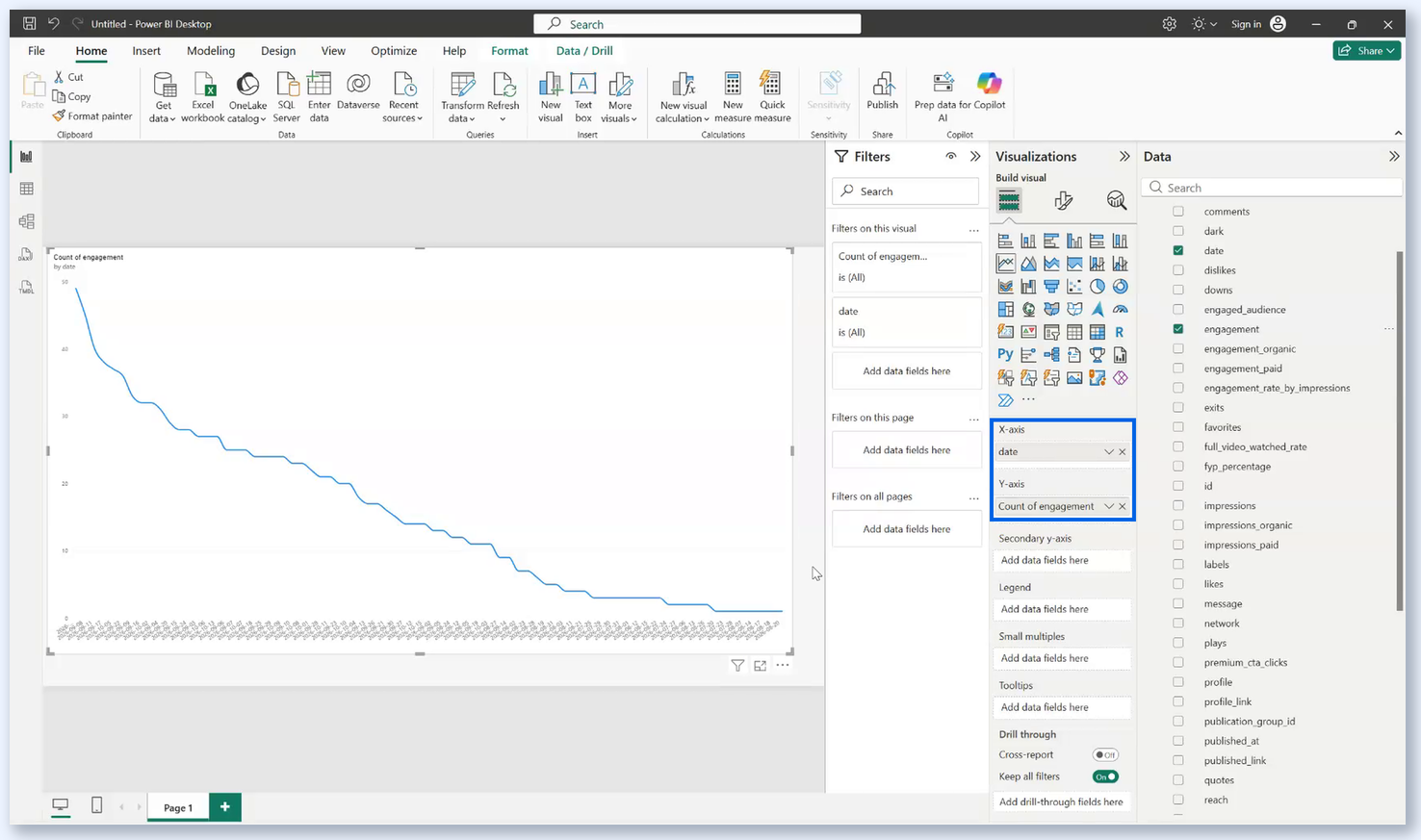The image size is (1421, 840).
Task: Choose the Matrix visual
Action: coord(1098,332)
